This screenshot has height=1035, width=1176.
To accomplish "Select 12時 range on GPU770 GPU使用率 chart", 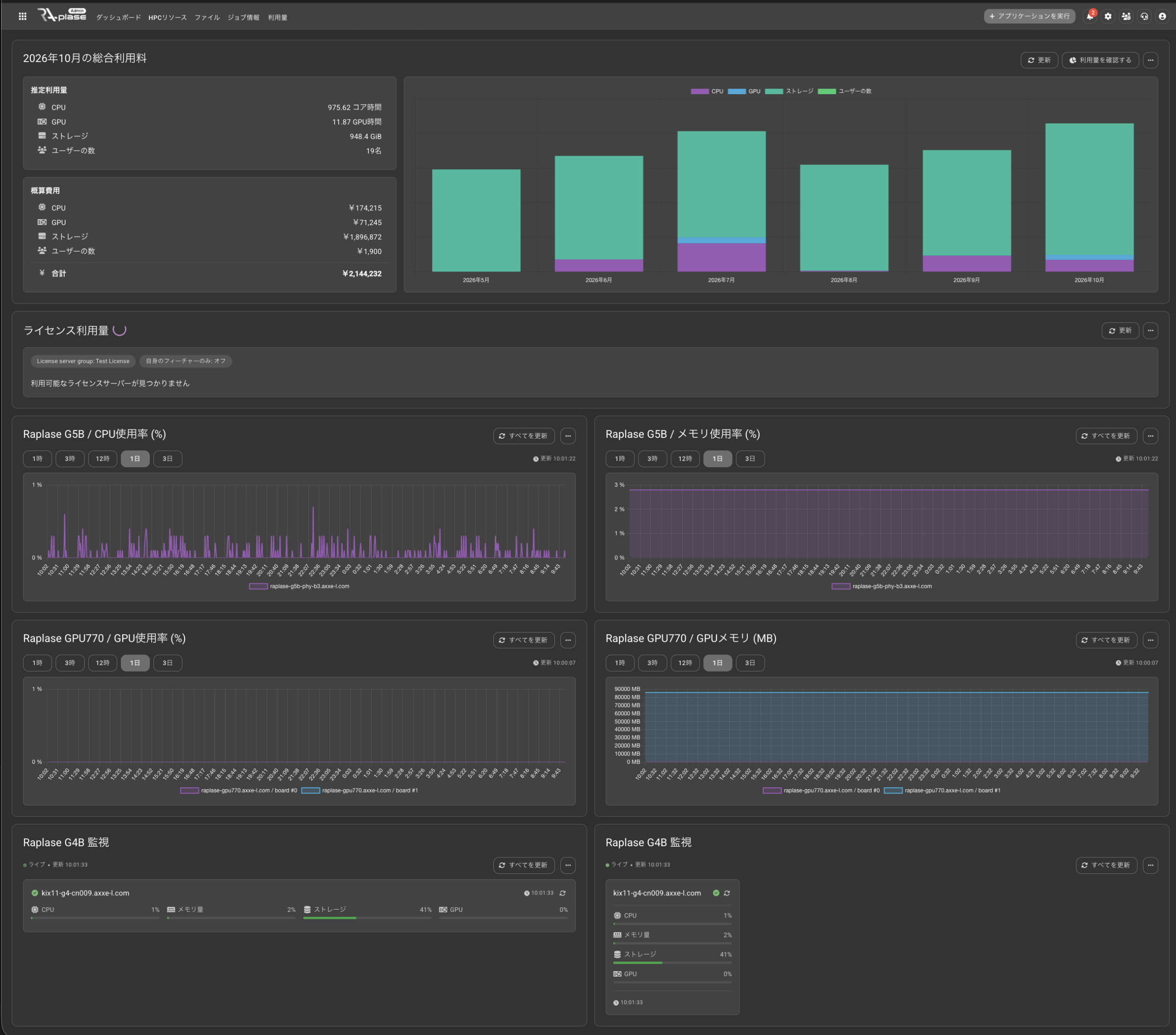I will 102,663.
